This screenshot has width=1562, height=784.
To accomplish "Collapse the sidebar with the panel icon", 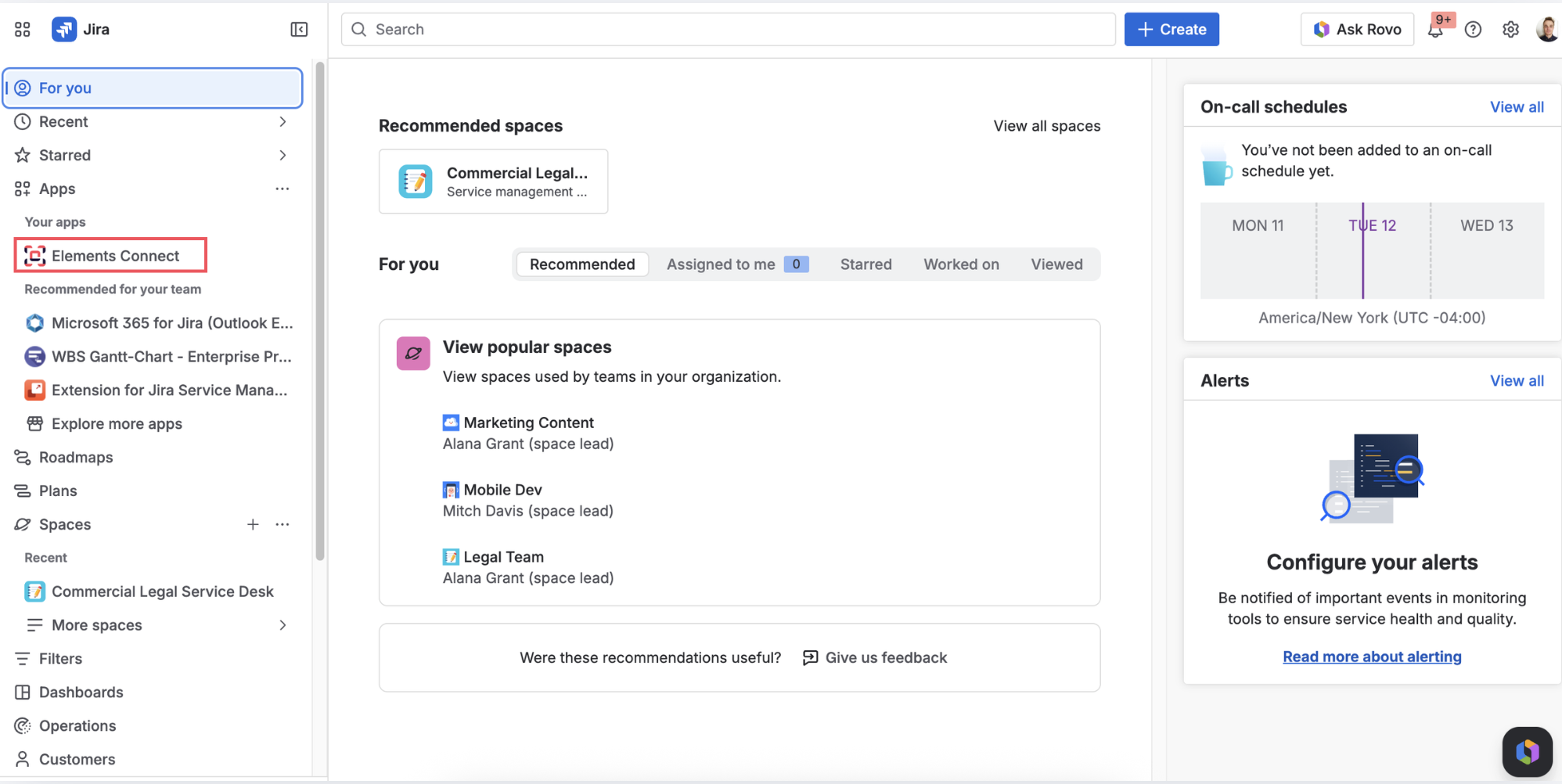I will (x=299, y=30).
